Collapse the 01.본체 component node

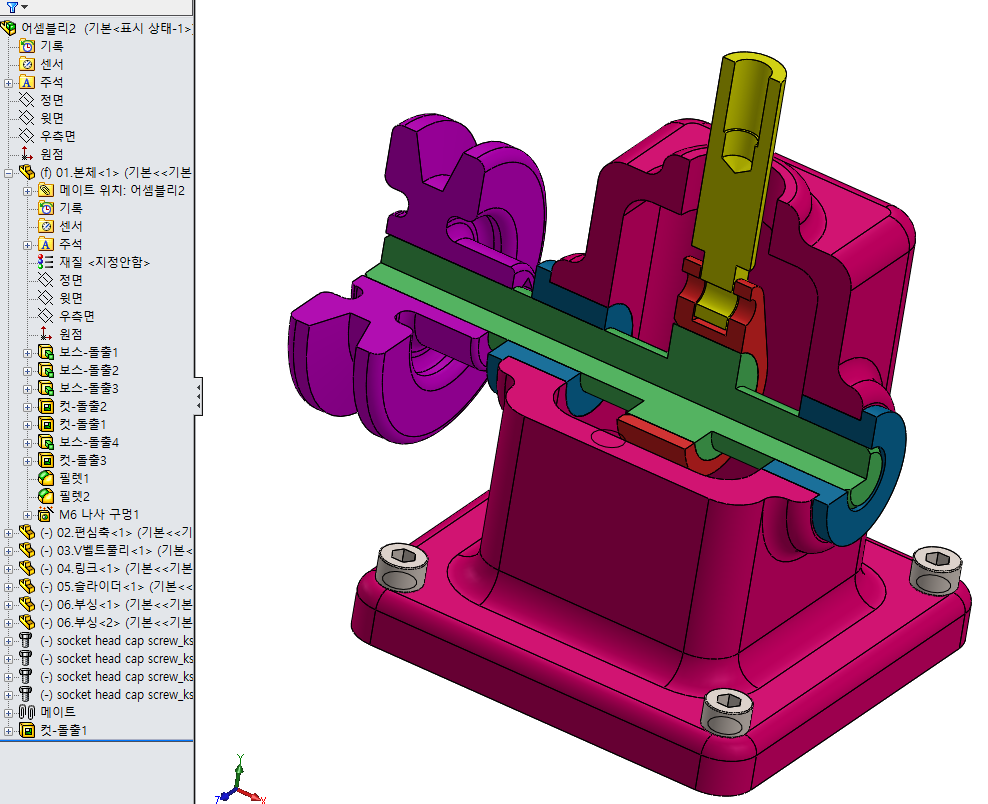(8, 171)
